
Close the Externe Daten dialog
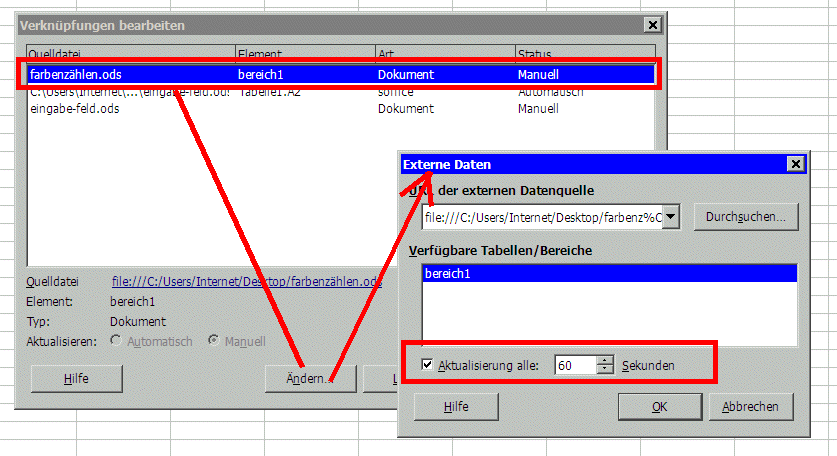pyautogui.click(x=795, y=164)
